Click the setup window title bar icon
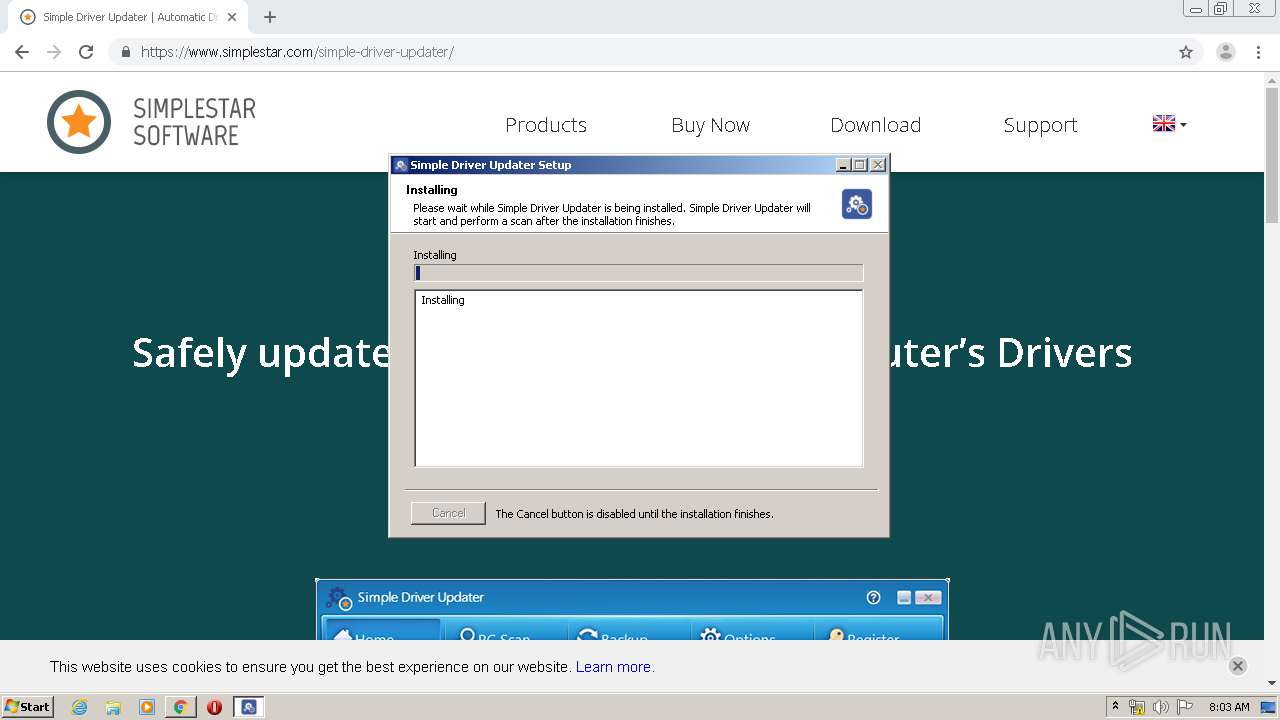Image resolution: width=1280 pixels, height=720 pixels. click(401, 165)
